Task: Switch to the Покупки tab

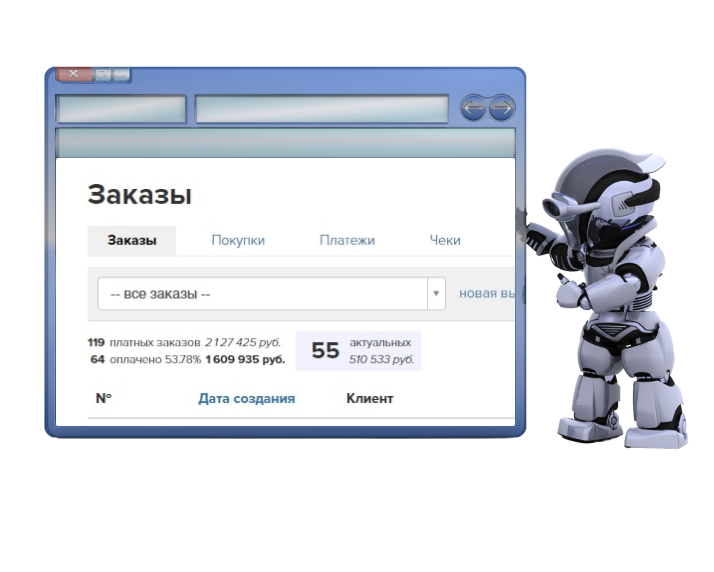Action: [x=238, y=240]
